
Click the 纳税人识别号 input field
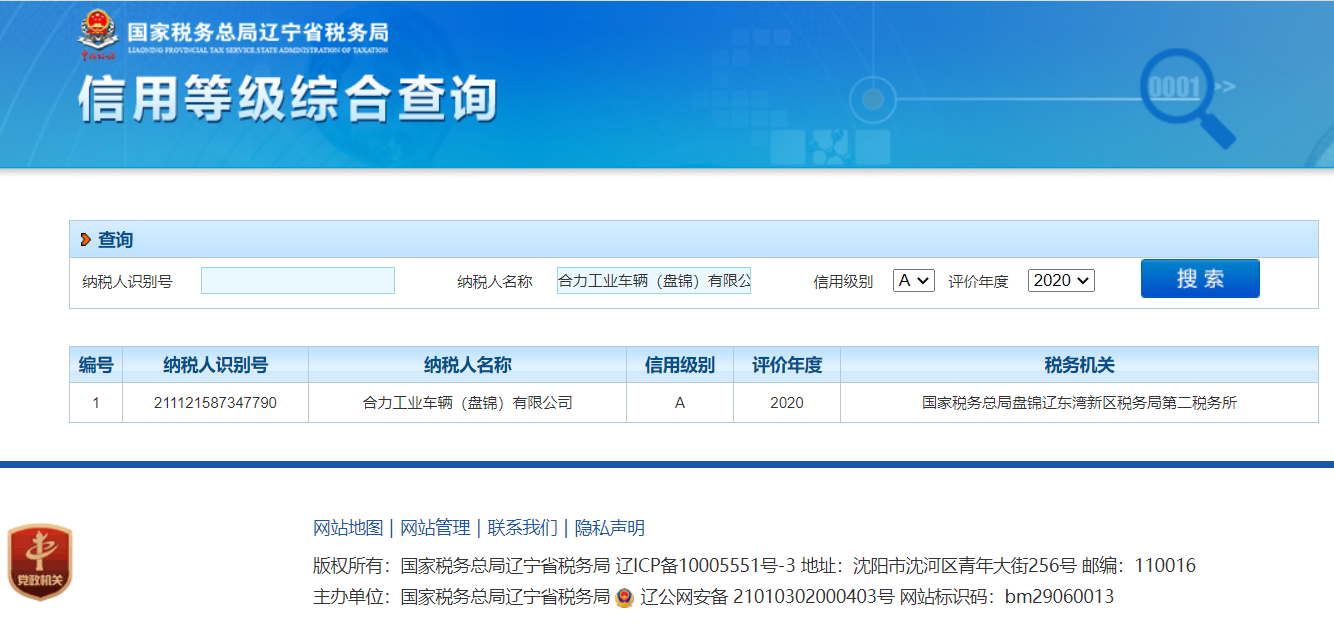299,280
